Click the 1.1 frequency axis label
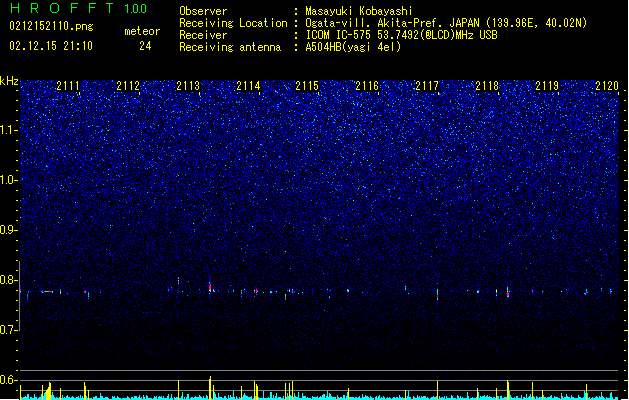 tap(9, 130)
